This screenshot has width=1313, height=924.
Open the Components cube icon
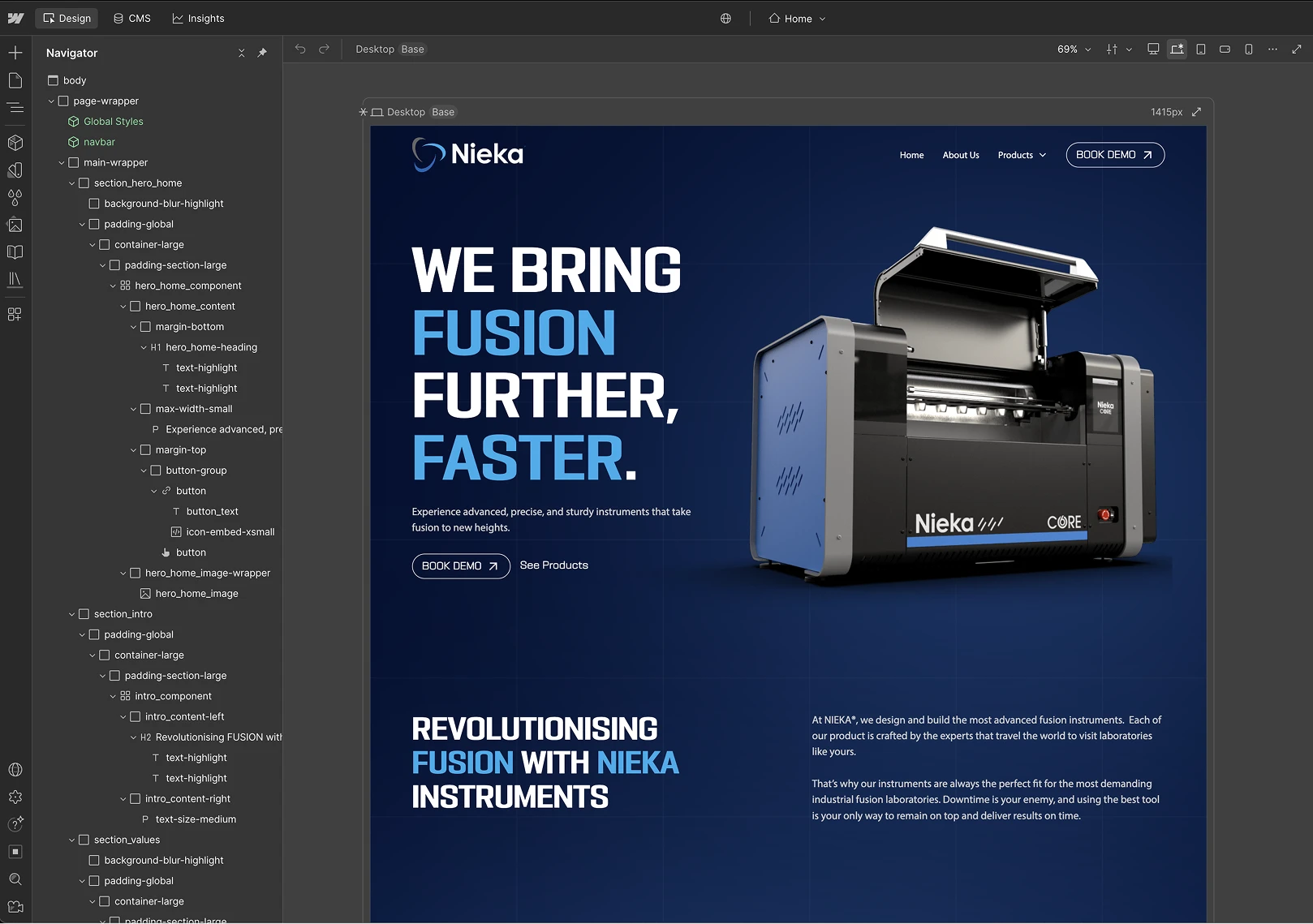coord(15,143)
